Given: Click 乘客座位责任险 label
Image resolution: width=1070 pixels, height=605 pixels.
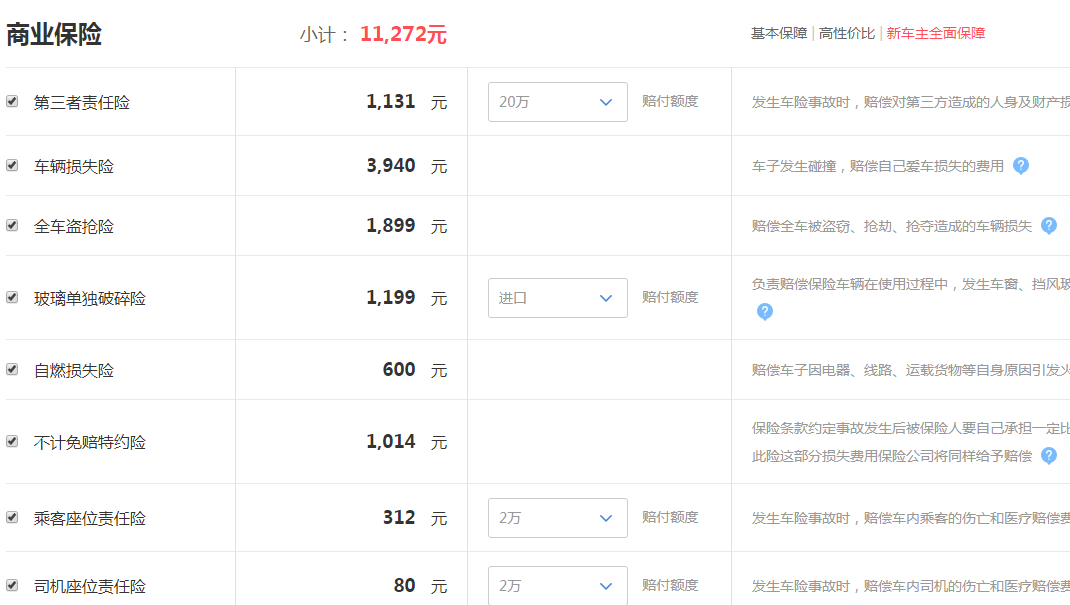Looking at the screenshot, I should [90, 518].
